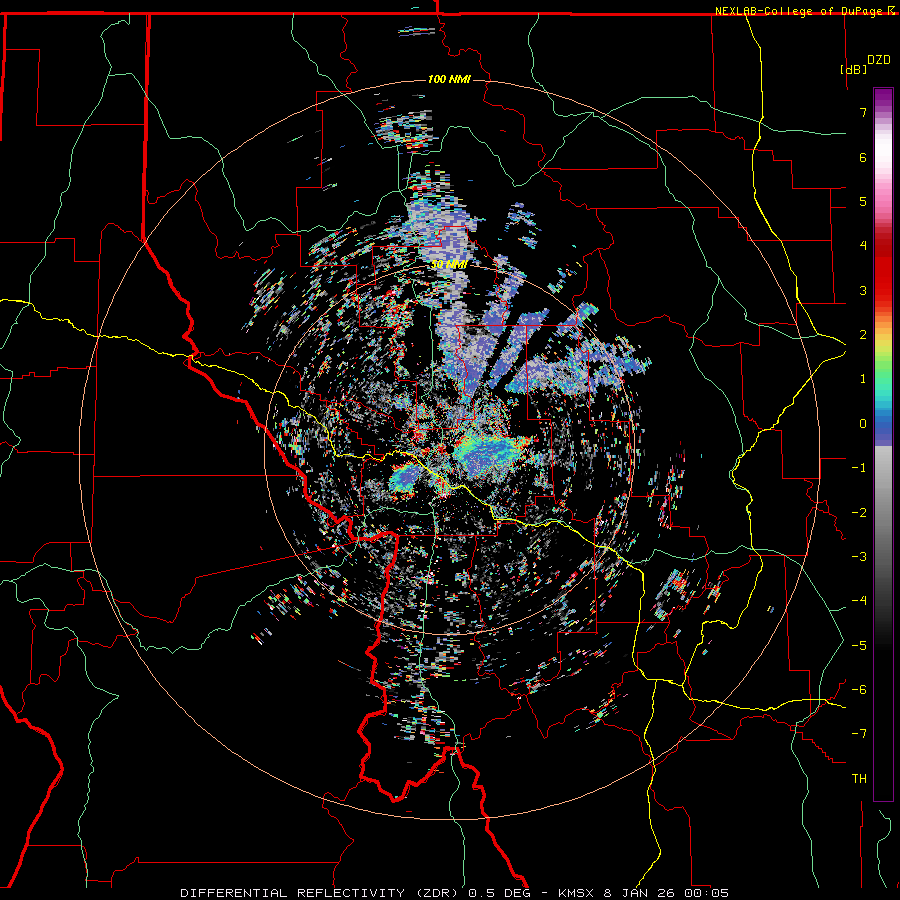Click the TH threshold label

coord(859,779)
